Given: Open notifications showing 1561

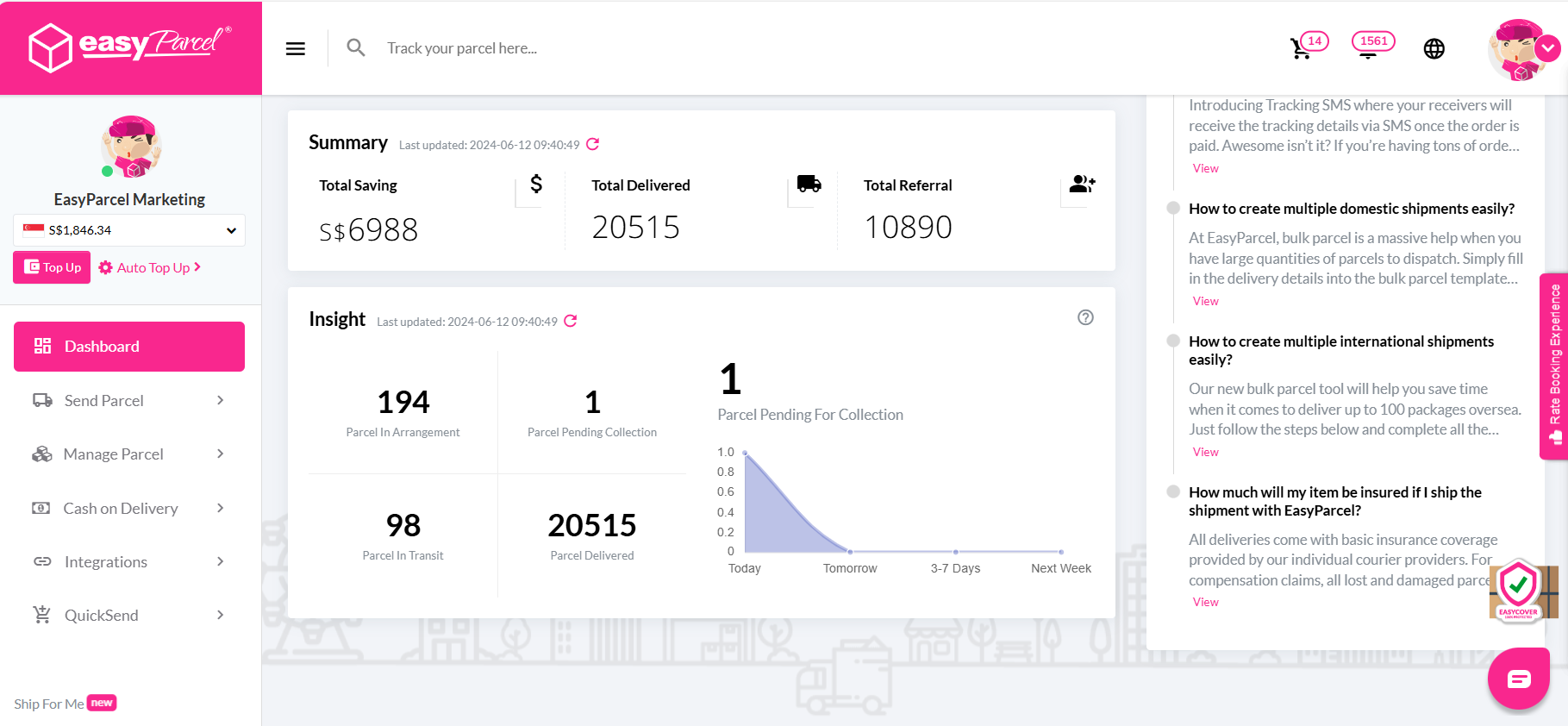Looking at the screenshot, I should (x=1372, y=43).
